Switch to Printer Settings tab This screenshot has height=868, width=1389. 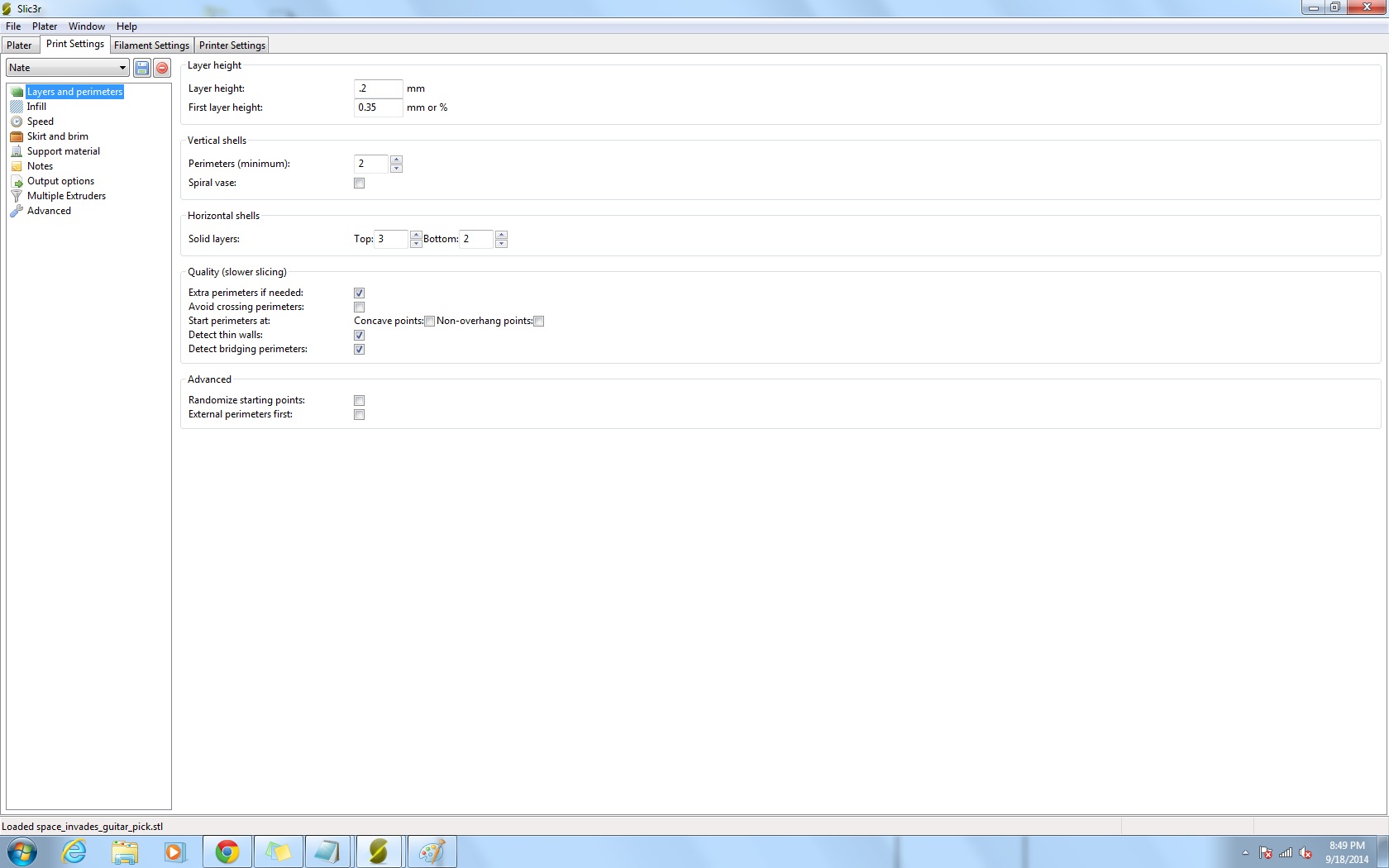coord(232,45)
